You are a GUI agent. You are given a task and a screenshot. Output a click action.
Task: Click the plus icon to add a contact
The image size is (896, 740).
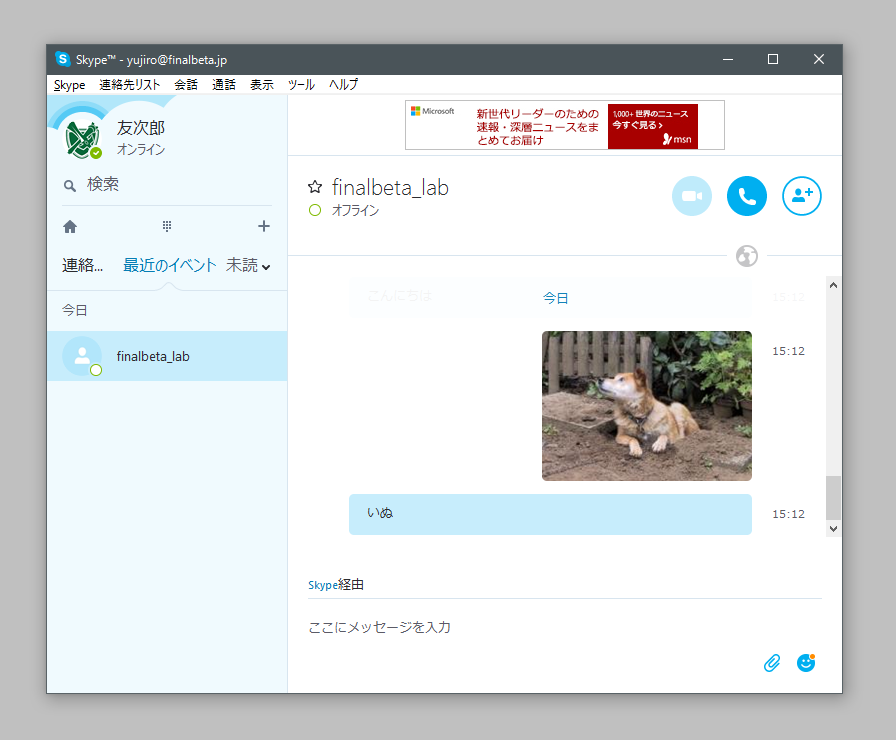tap(263, 226)
